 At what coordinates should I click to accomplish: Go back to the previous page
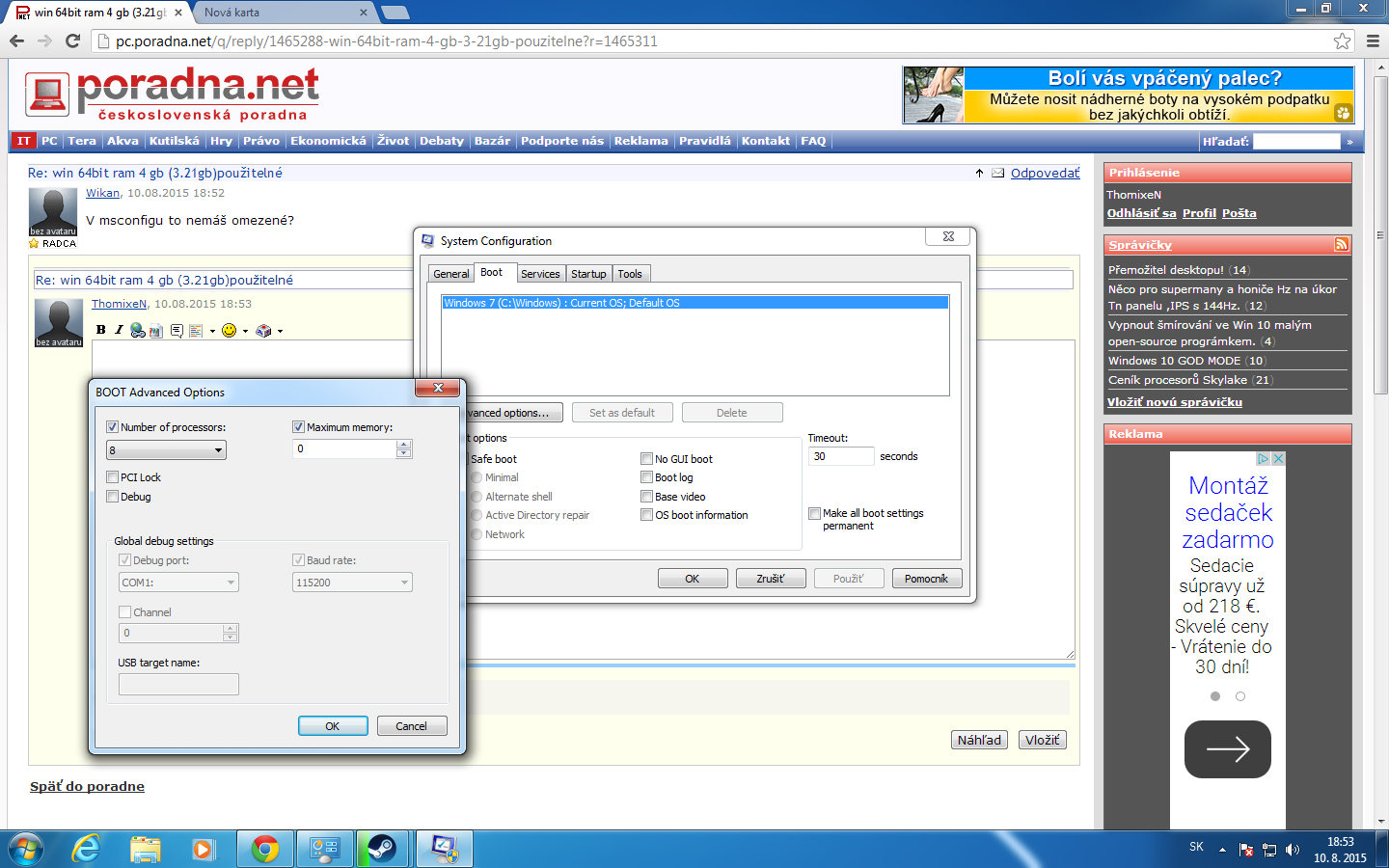pos(16,41)
